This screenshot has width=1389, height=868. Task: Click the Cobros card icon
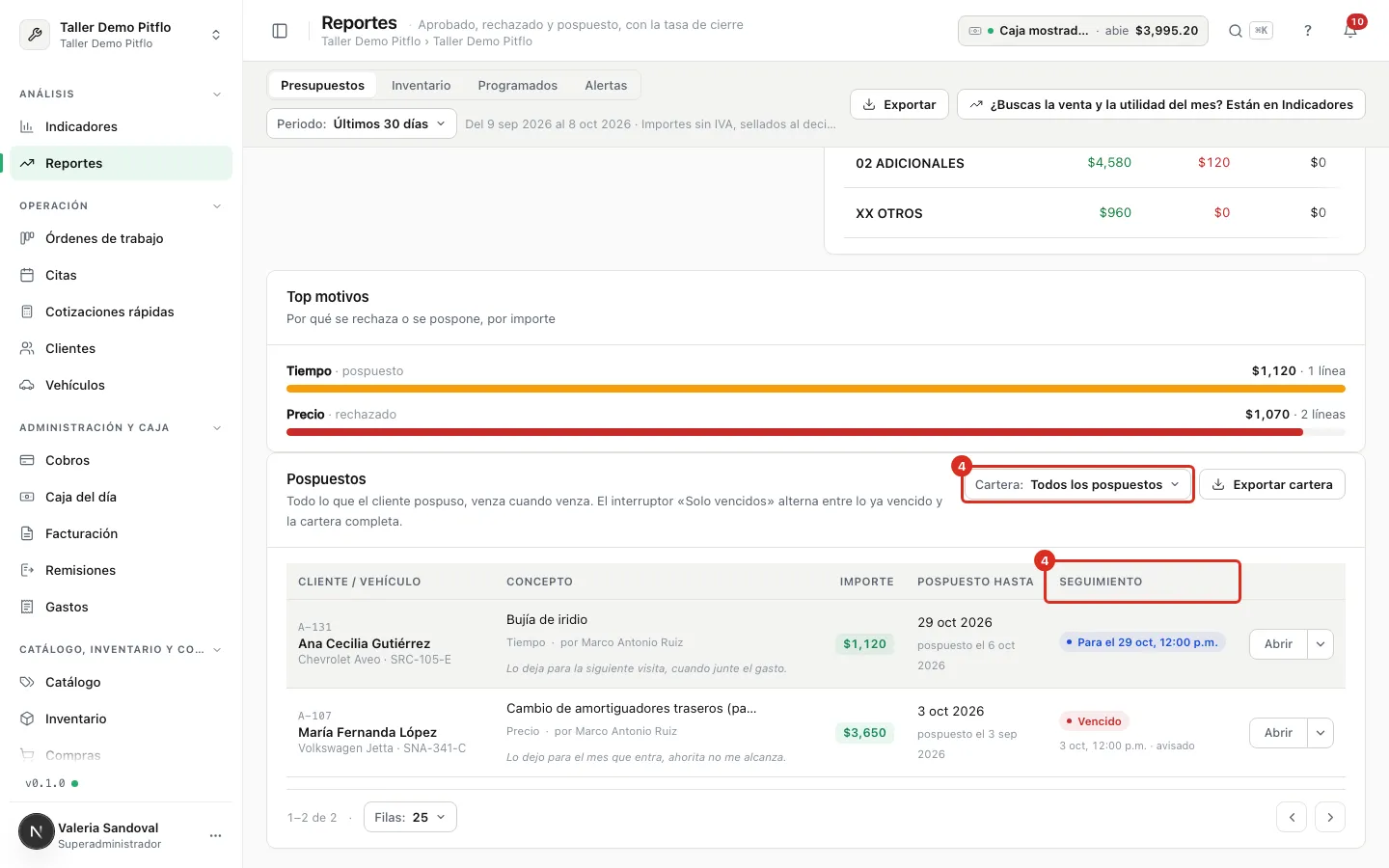click(27, 460)
